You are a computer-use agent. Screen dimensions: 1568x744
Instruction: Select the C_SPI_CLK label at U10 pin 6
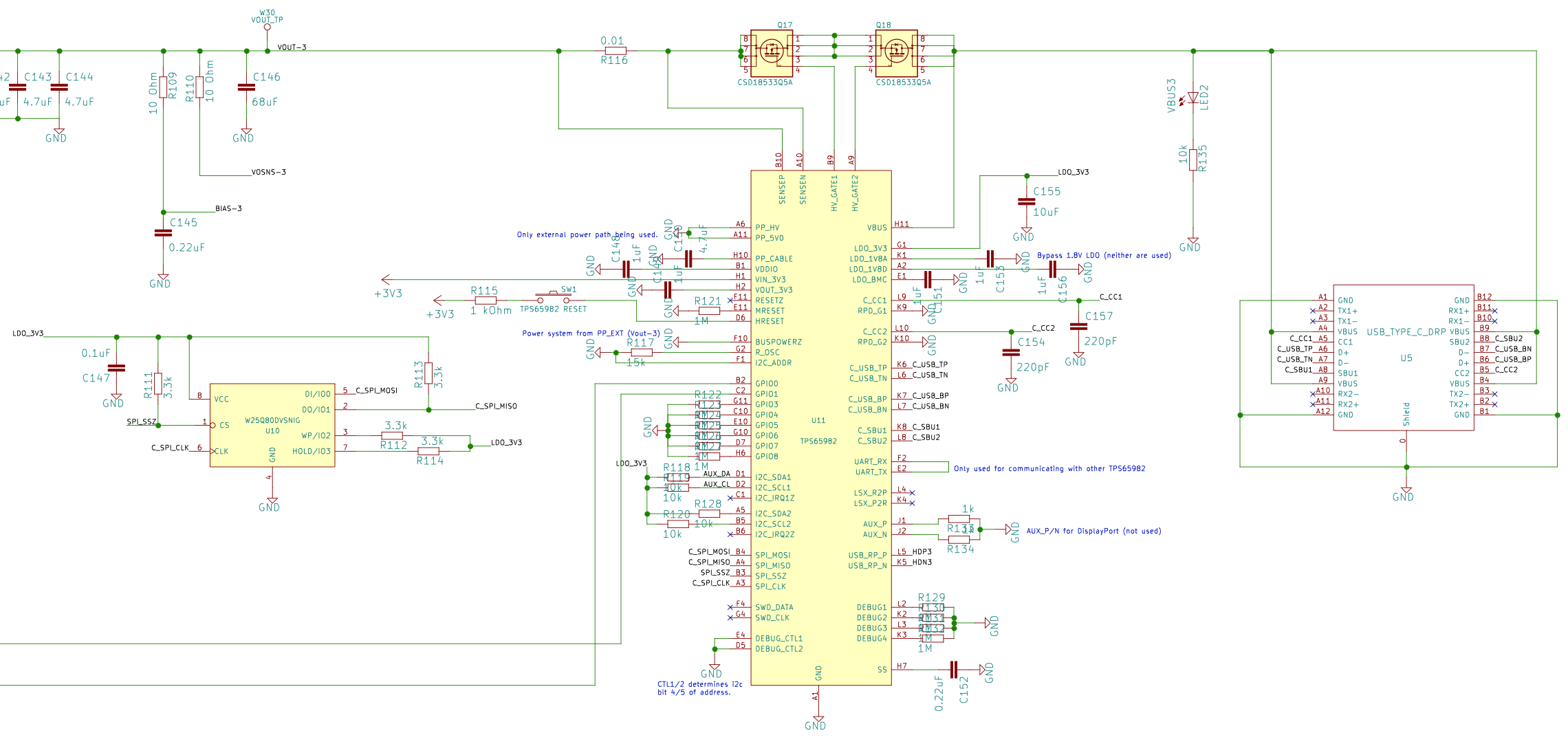pos(170,448)
